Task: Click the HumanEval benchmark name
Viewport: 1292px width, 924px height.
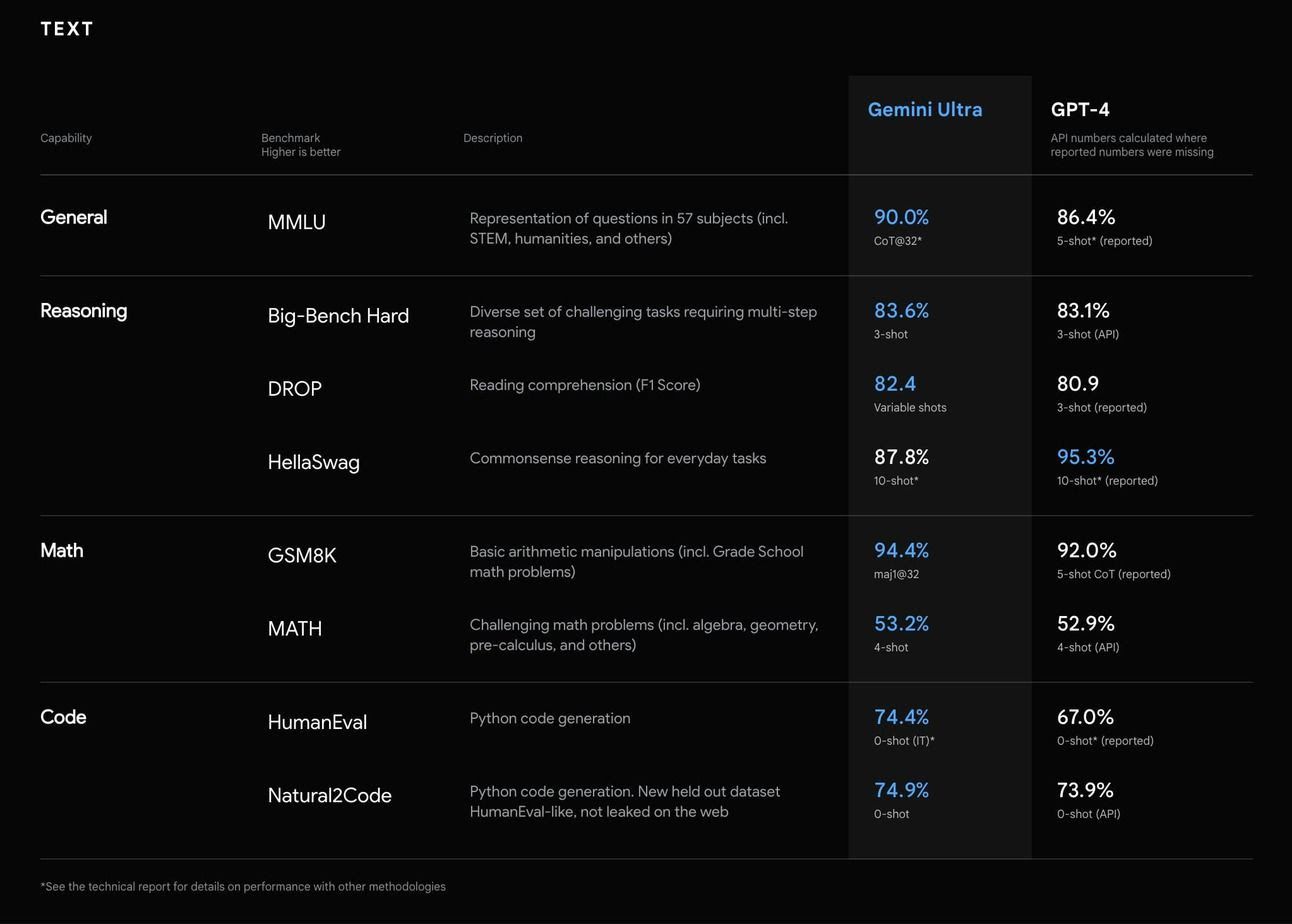Action: (317, 722)
